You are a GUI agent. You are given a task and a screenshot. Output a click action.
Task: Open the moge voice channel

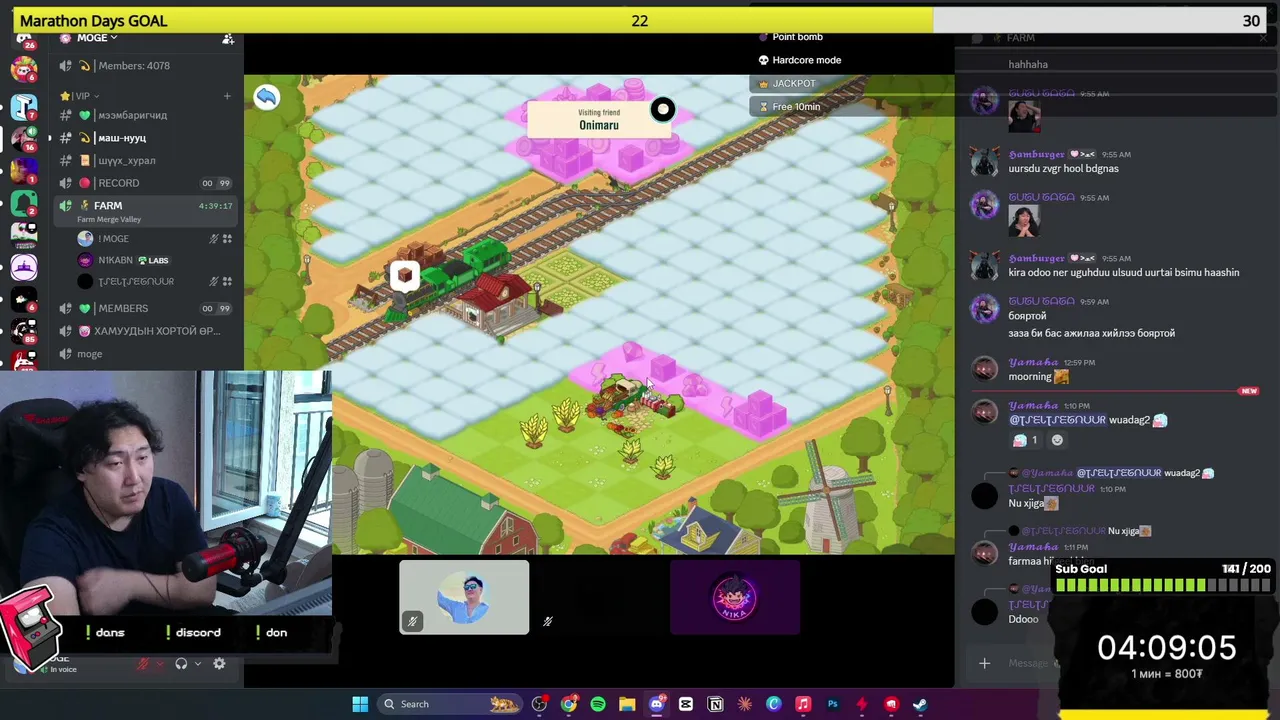pos(90,354)
